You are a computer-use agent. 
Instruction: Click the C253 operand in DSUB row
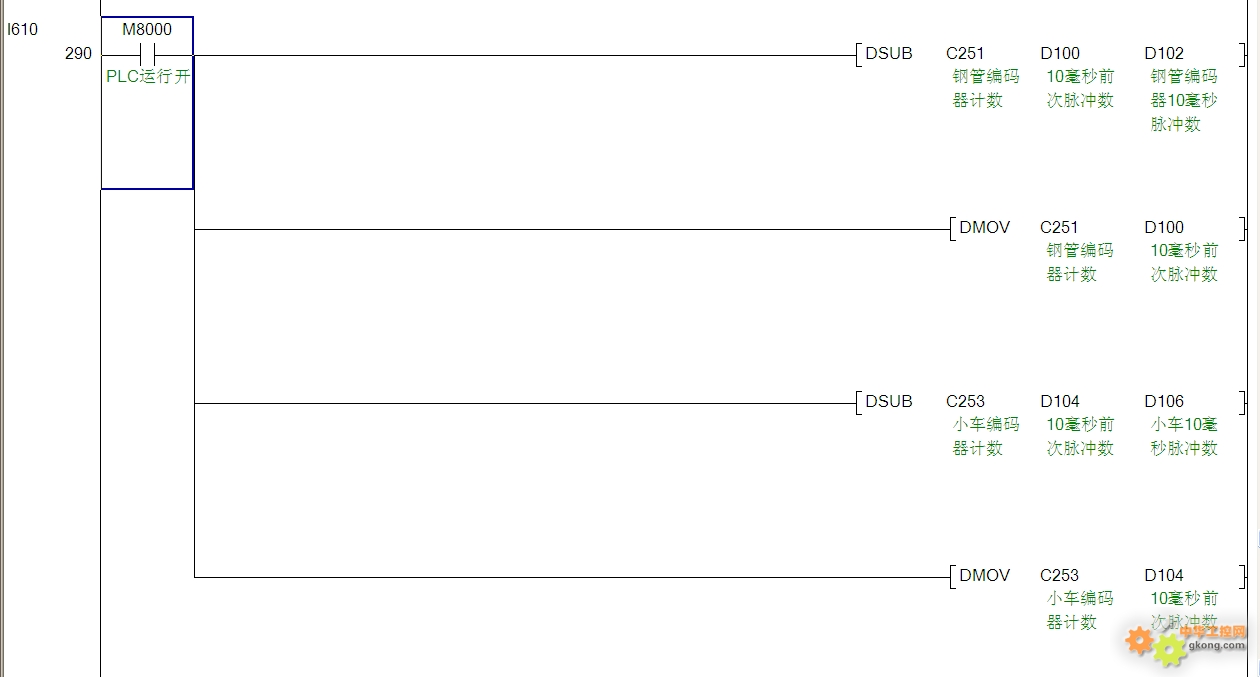click(965, 402)
